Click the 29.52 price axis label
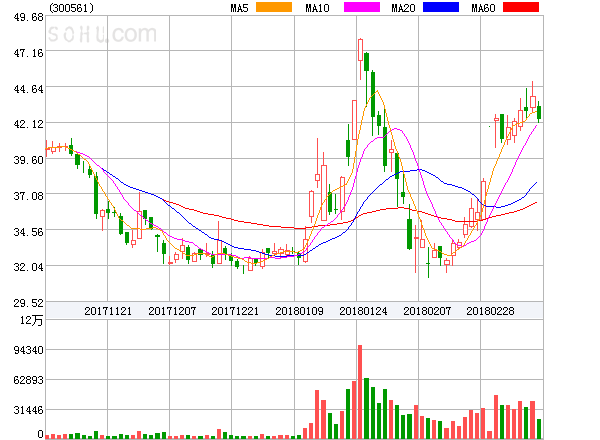The height and width of the screenshot is (440, 600). pos(29,303)
